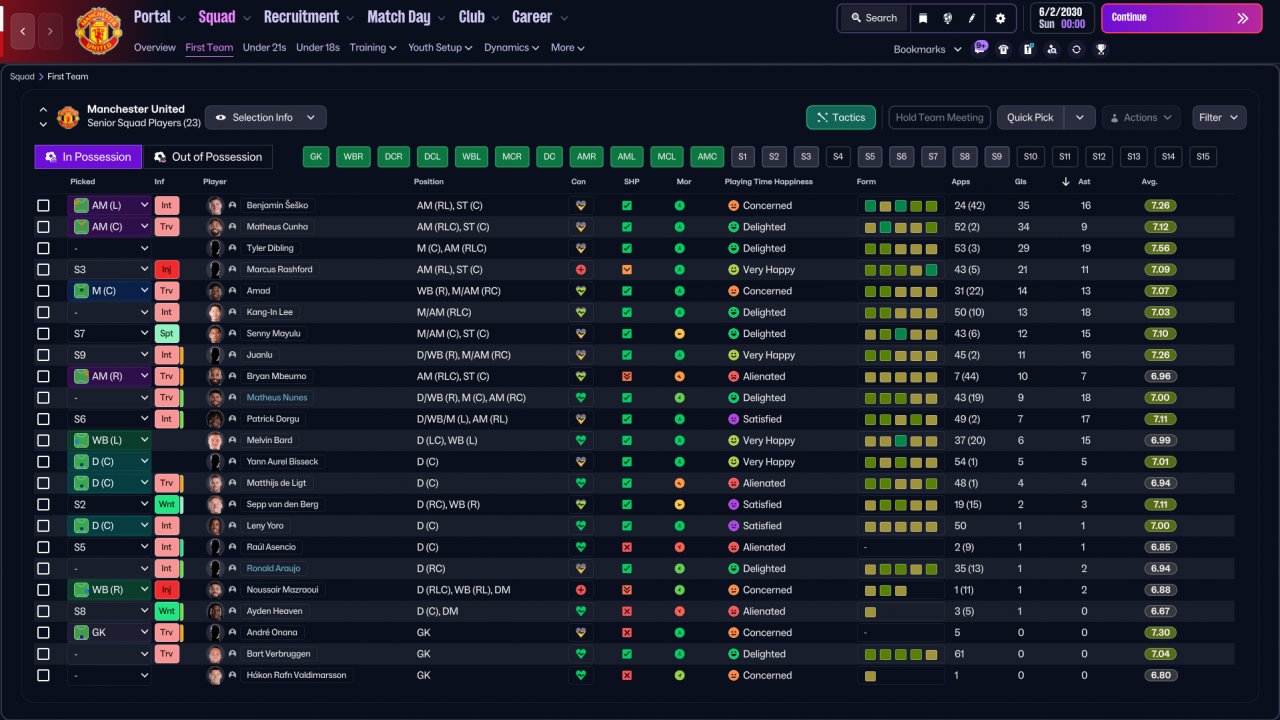This screenshot has width=1280, height=720.
Task: Select the green GK position swatch
Action: tap(316, 157)
